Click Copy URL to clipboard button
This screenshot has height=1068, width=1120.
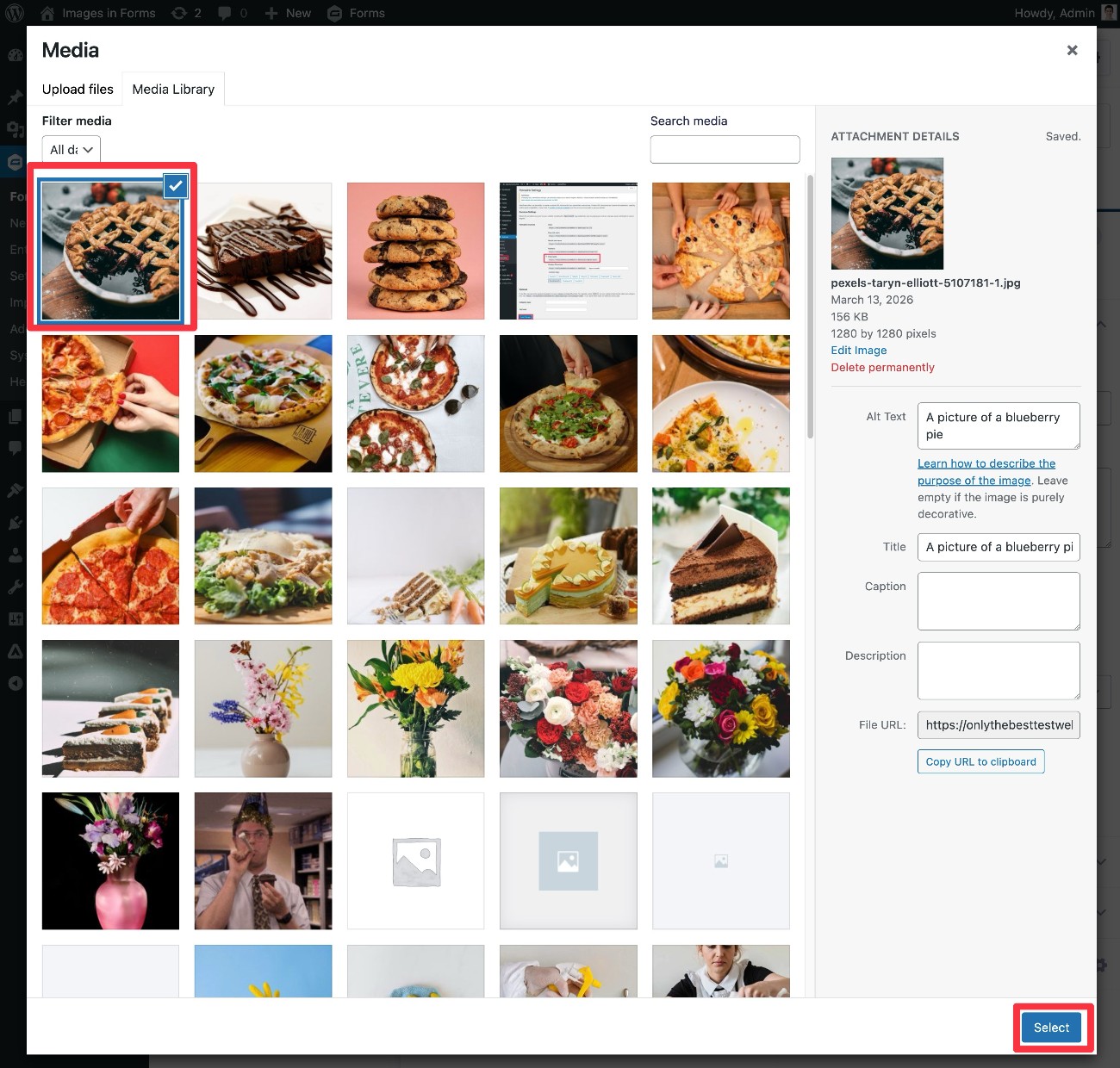coord(980,761)
